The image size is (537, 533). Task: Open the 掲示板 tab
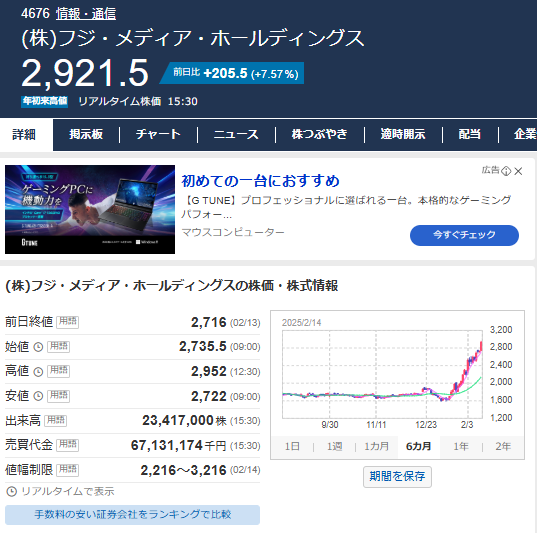pos(86,134)
